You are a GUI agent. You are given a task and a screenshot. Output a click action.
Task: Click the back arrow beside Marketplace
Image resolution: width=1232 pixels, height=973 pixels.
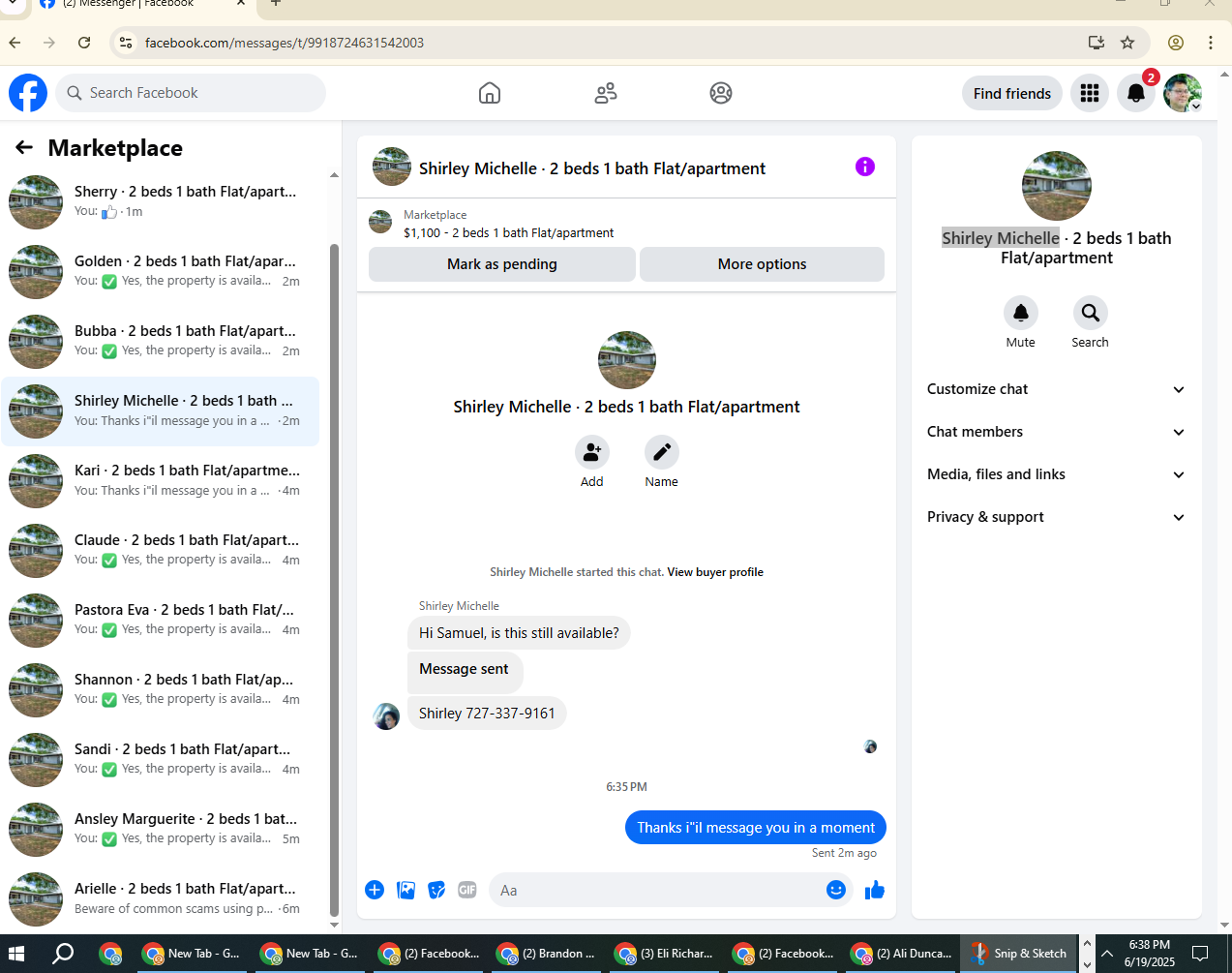click(x=24, y=147)
